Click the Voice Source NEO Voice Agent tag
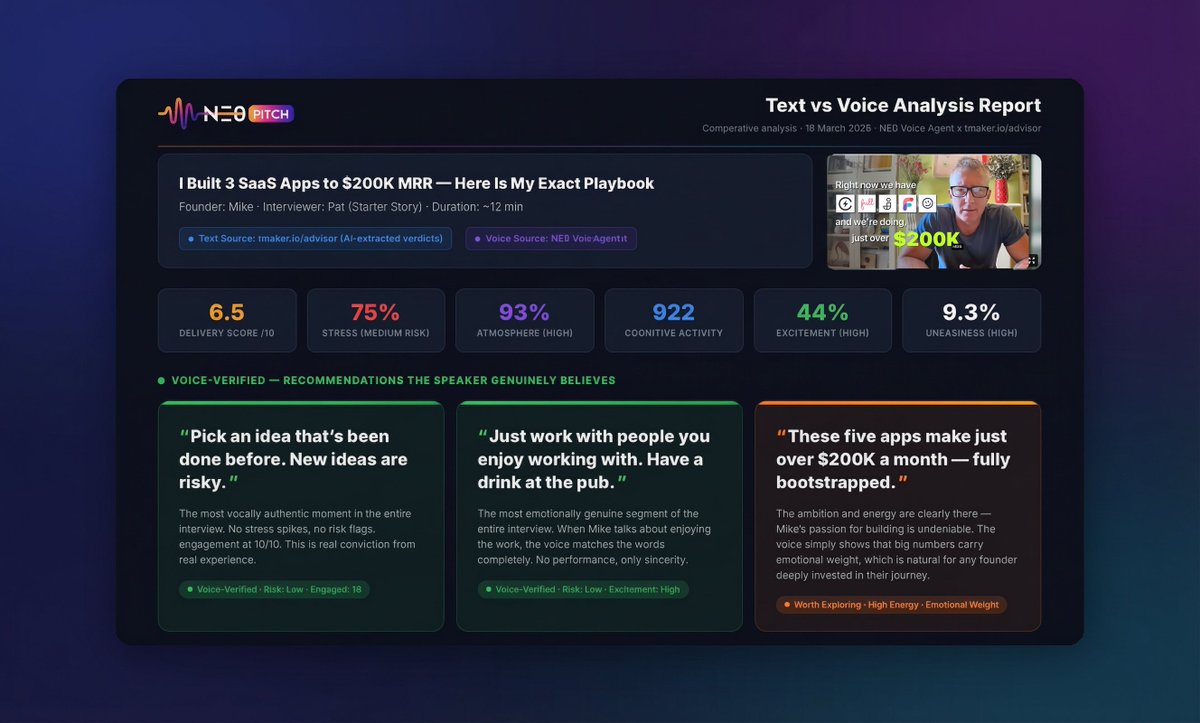 [551, 239]
